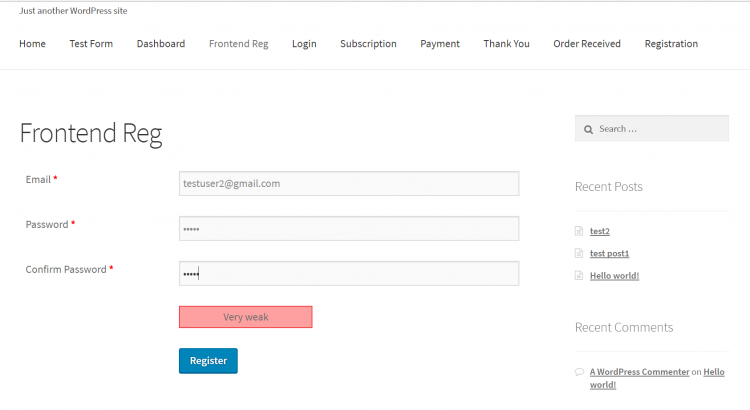The width and height of the screenshot is (750, 410).
Task: Open A WordPress Commenter link
Action: (x=640, y=372)
